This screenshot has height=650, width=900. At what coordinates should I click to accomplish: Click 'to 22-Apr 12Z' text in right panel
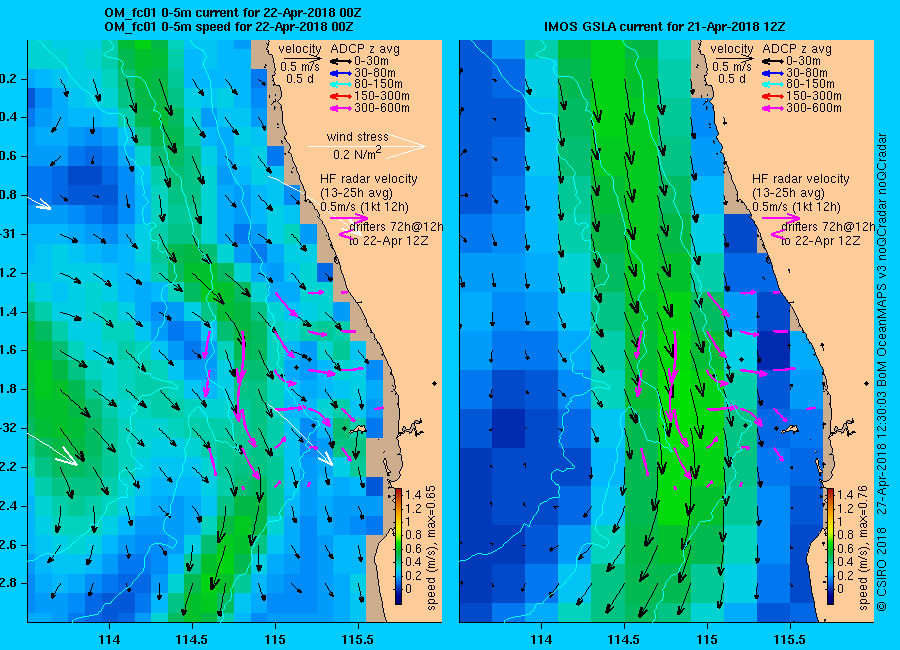(x=821, y=241)
